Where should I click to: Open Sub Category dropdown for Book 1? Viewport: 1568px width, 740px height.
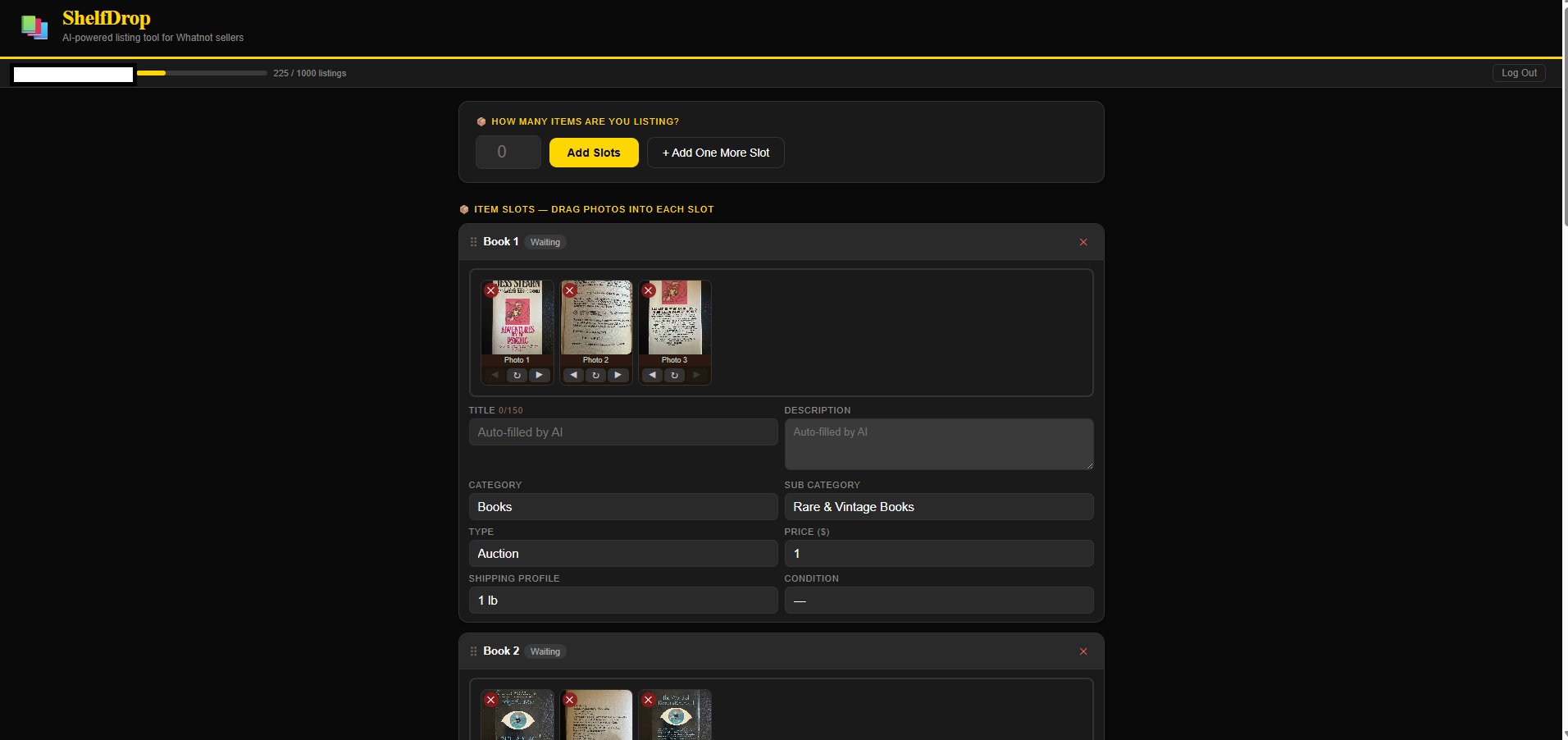(939, 507)
